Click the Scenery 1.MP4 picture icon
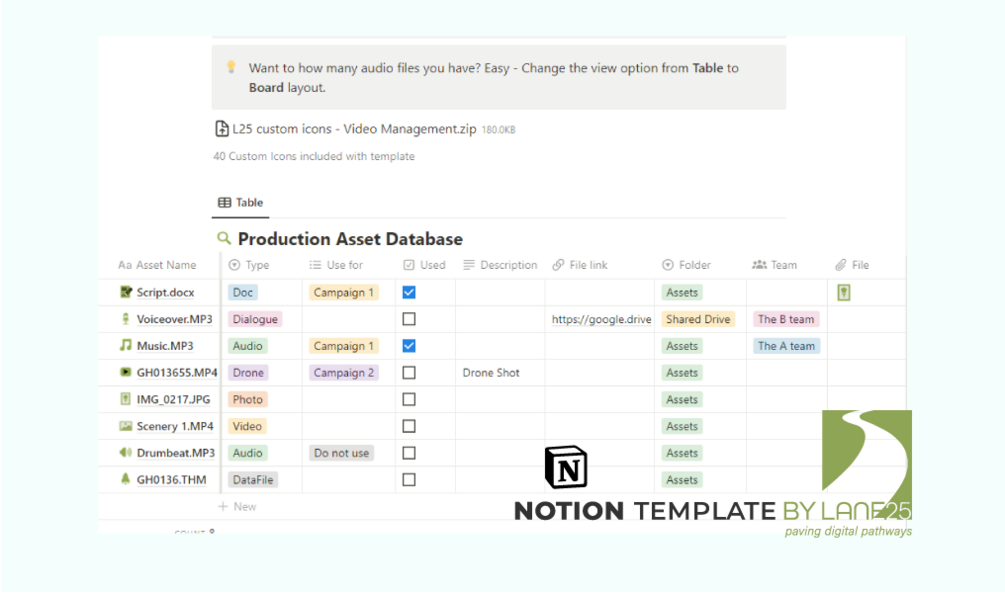 pos(126,425)
